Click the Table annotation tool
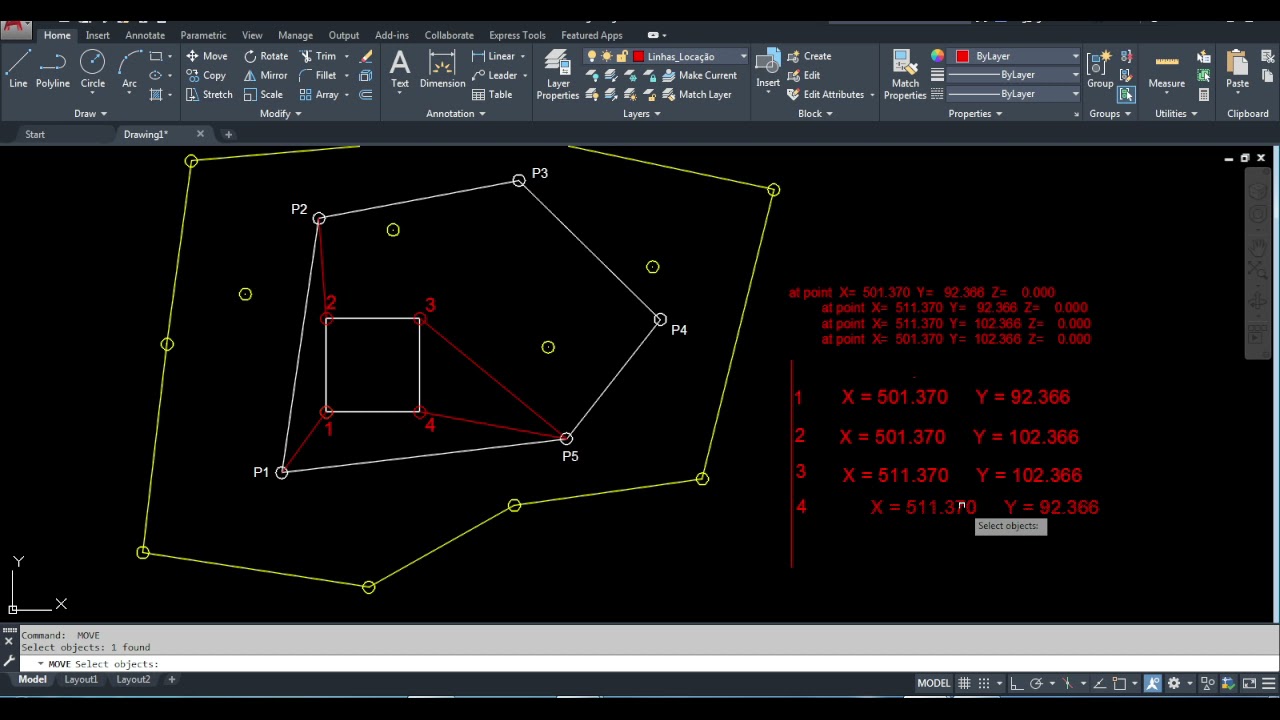Screen dimensions: 1280x720 pyautogui.click(x=492, y=94)
